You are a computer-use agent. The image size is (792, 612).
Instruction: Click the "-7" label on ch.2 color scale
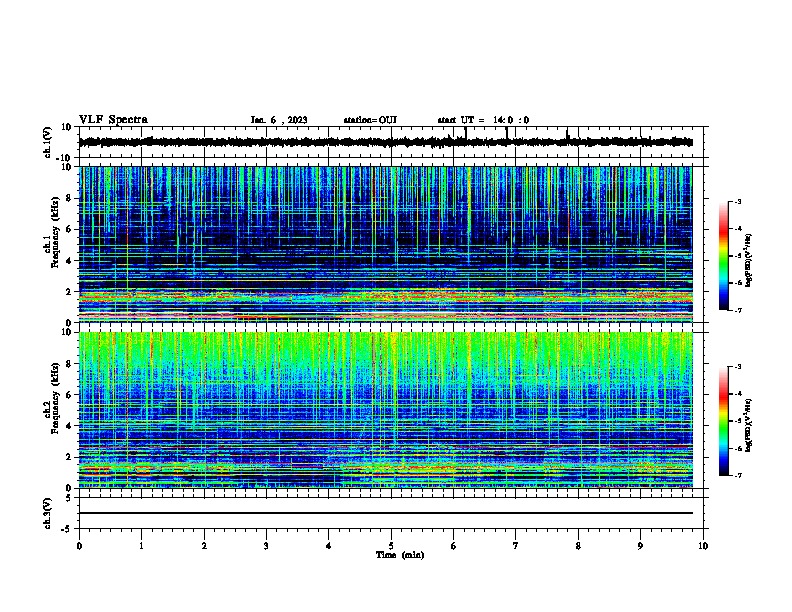coord(737,475)
